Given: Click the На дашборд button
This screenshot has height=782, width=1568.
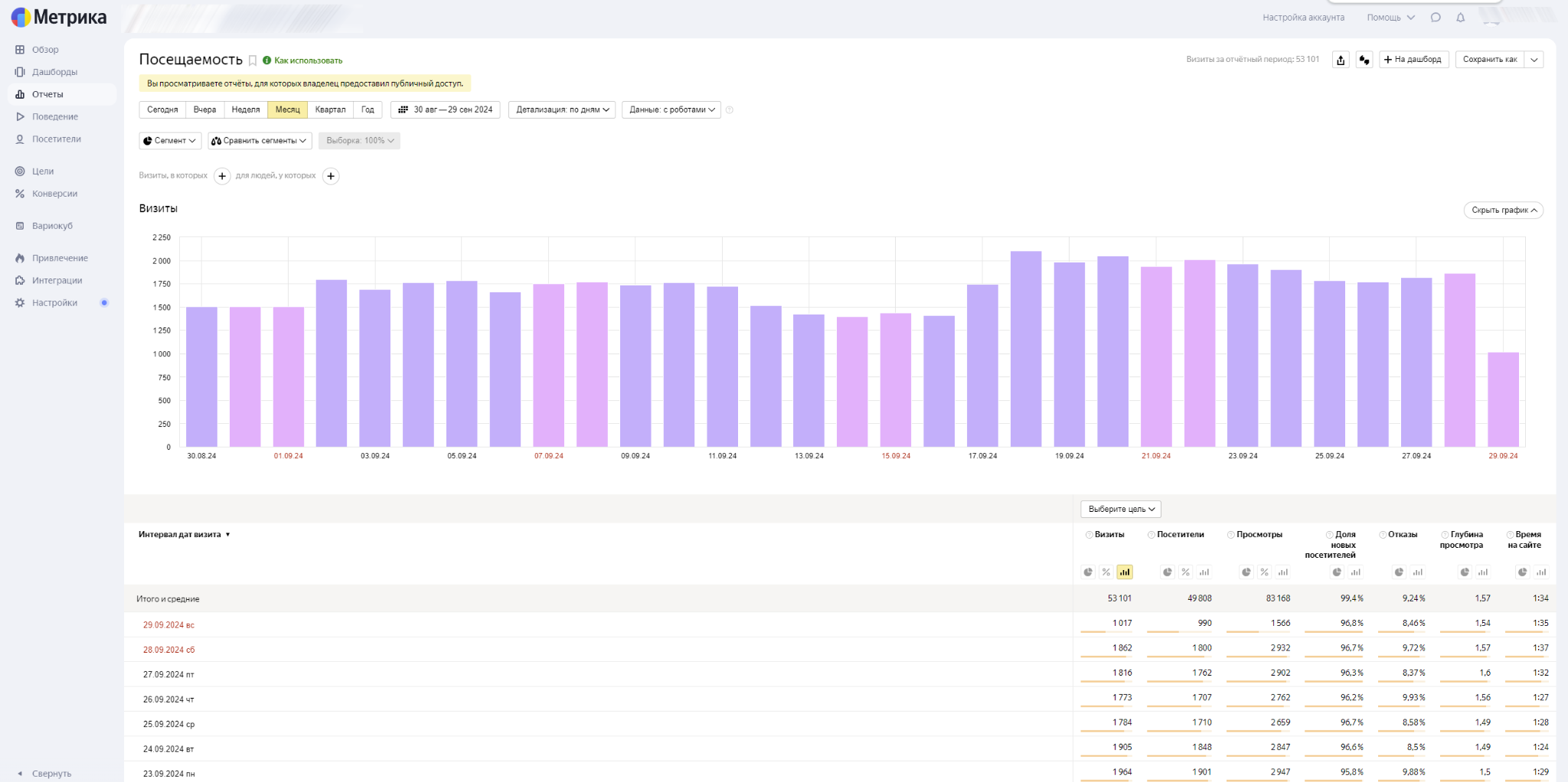Looking at the screenshot, I should point(1413,60).
